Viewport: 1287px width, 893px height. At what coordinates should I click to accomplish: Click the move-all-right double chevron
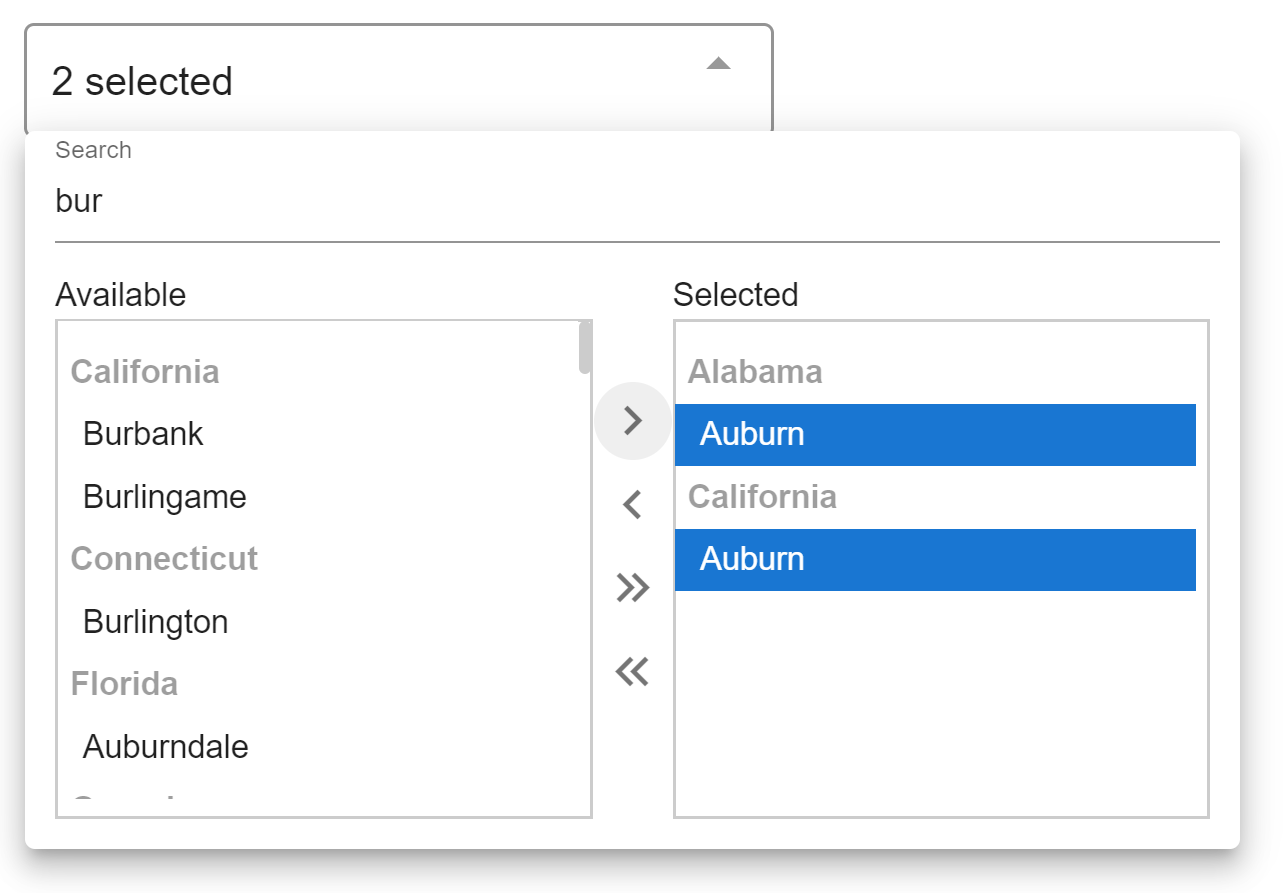click(x=632, y=588)
